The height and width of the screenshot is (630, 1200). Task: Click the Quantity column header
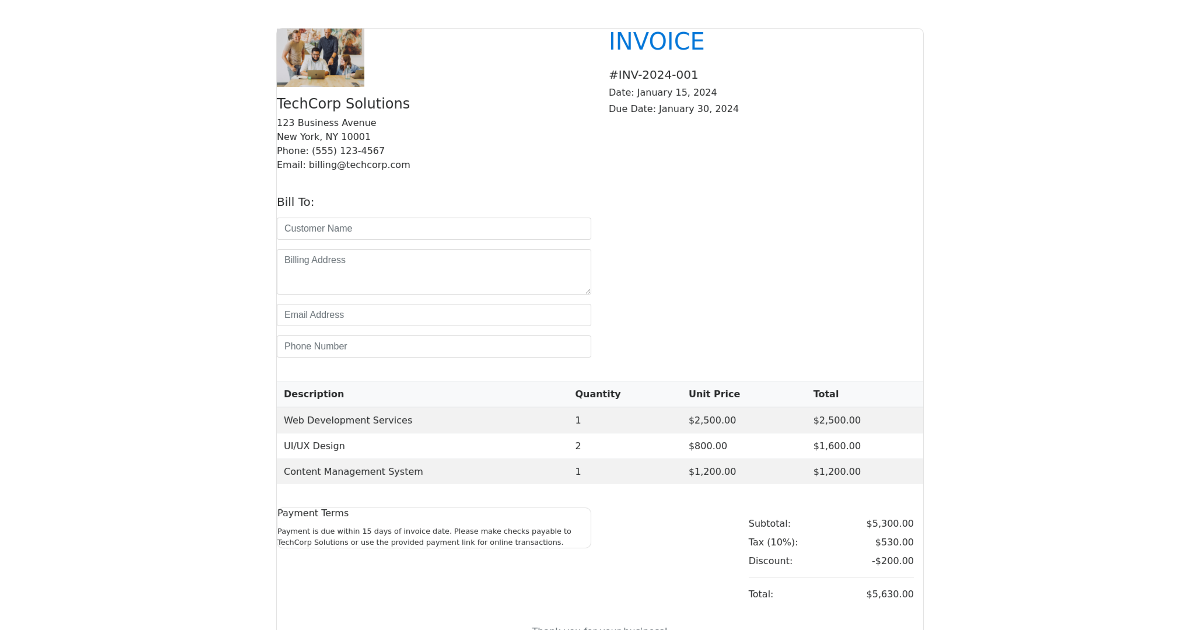coord(597,394)
